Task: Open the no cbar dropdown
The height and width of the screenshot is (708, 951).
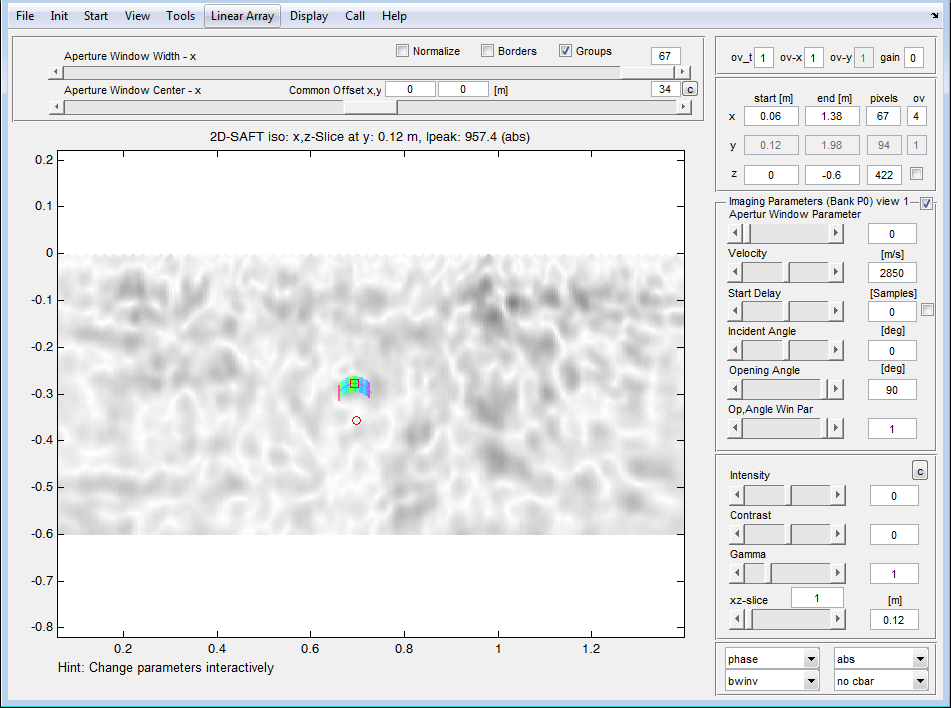Action: [881, 681]
